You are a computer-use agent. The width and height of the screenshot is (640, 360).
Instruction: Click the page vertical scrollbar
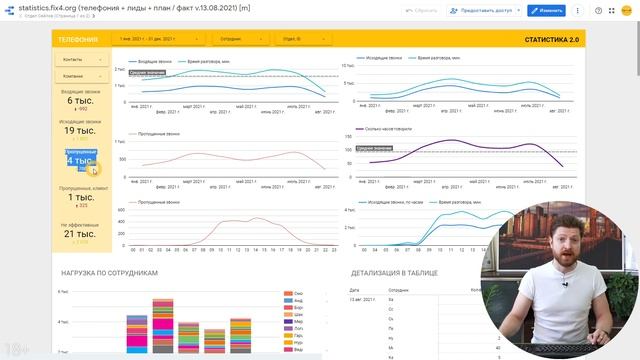(x=638, y=49)
